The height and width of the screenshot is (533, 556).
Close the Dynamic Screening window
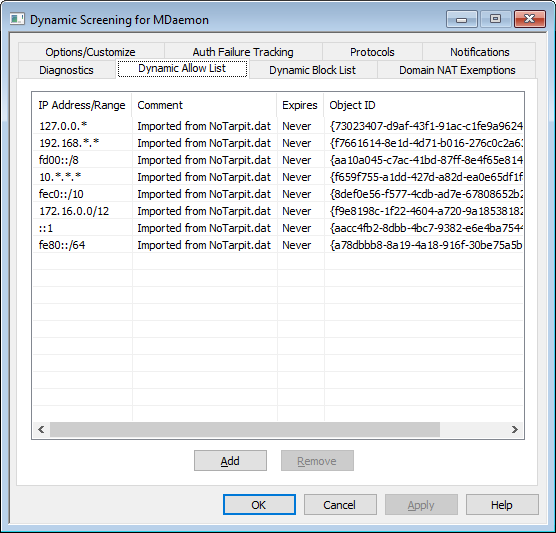coord(529,19)
